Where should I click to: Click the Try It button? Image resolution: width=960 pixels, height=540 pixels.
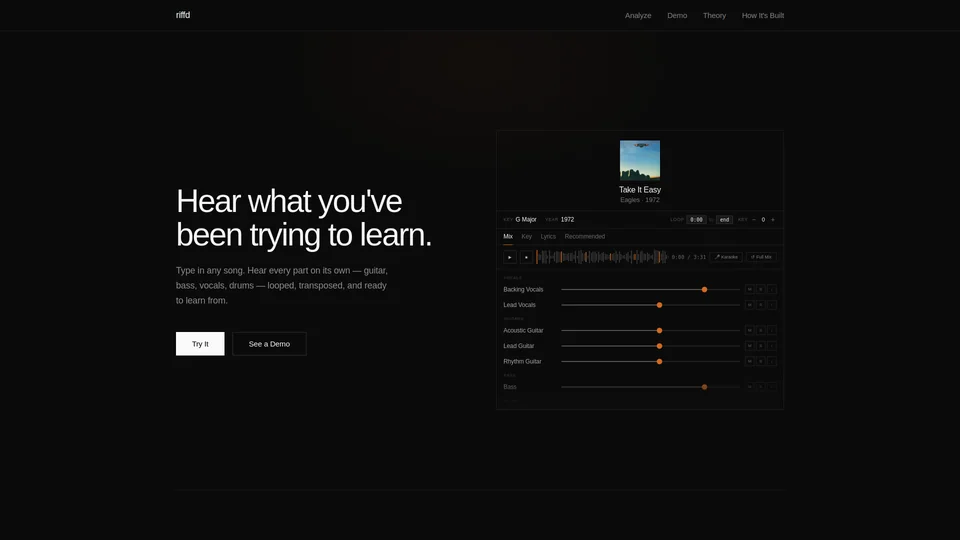click(x=200, y=343)
